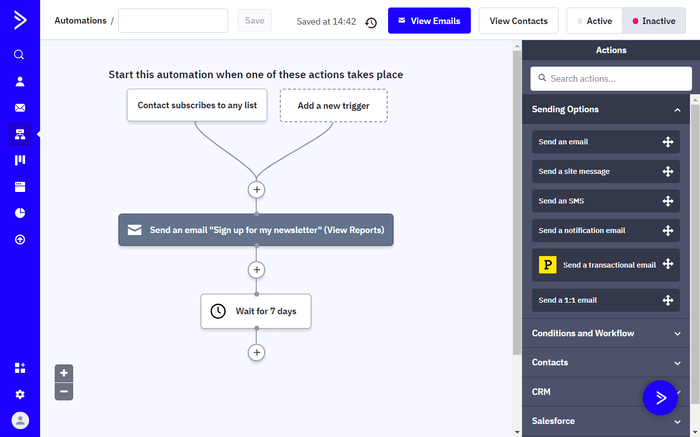Screen dimensions: 700x437
Task: Grab move handle for Send a transactional email
Action: [667, 264]
